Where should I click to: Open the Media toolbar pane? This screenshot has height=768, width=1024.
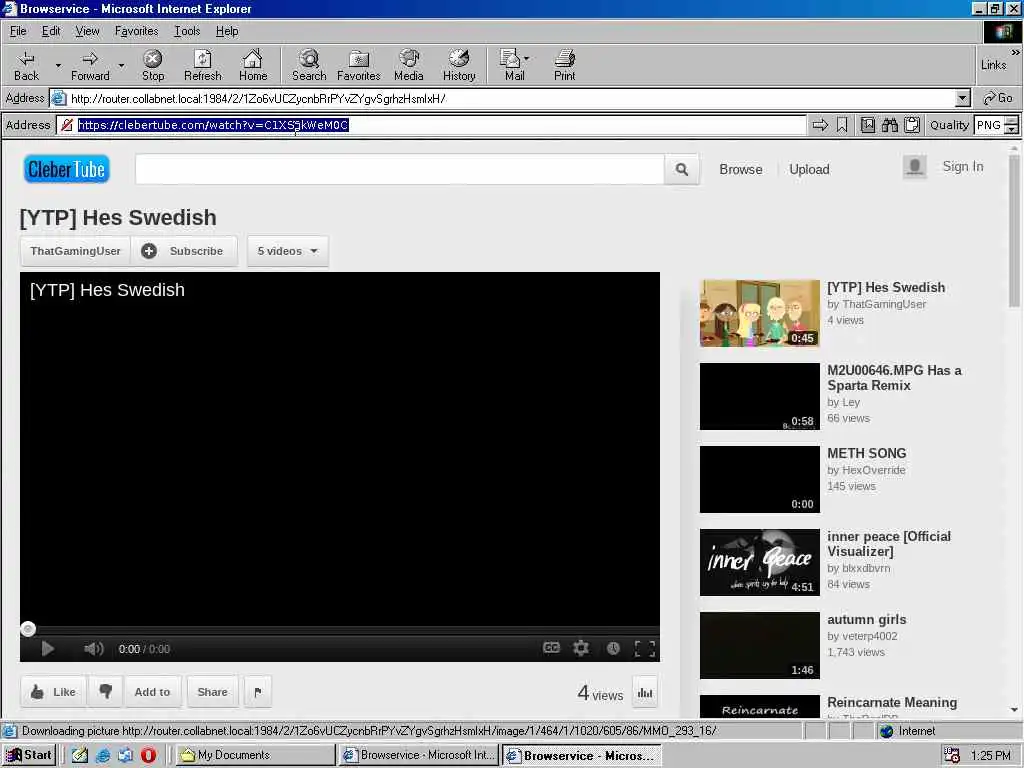pyautogui.click(x=409, y=65)
